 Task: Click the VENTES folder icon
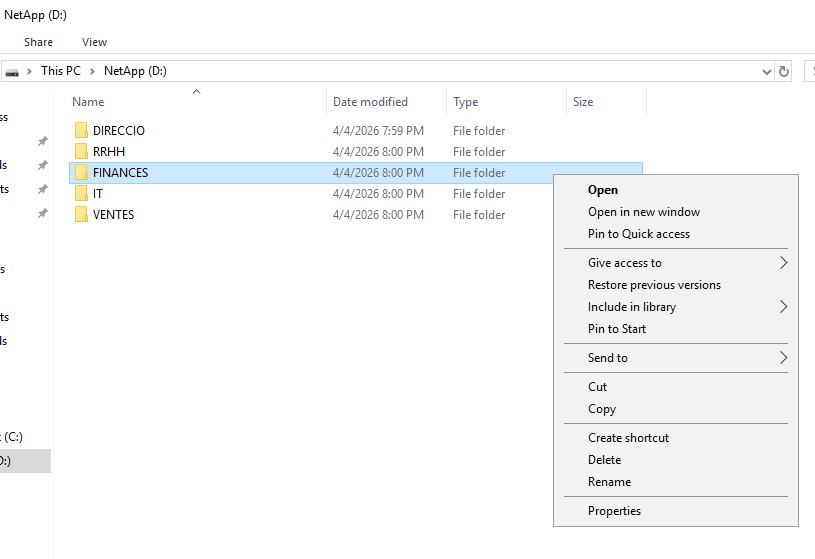coord(81,215)
